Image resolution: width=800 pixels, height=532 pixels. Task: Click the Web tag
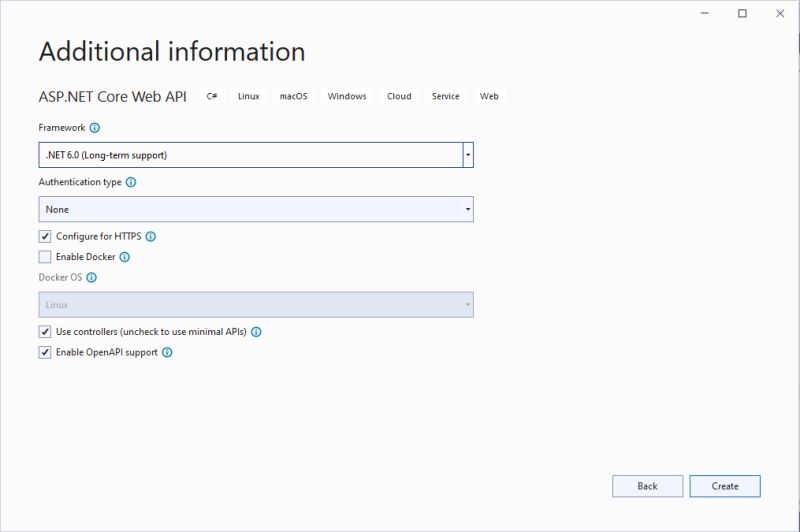489,96
